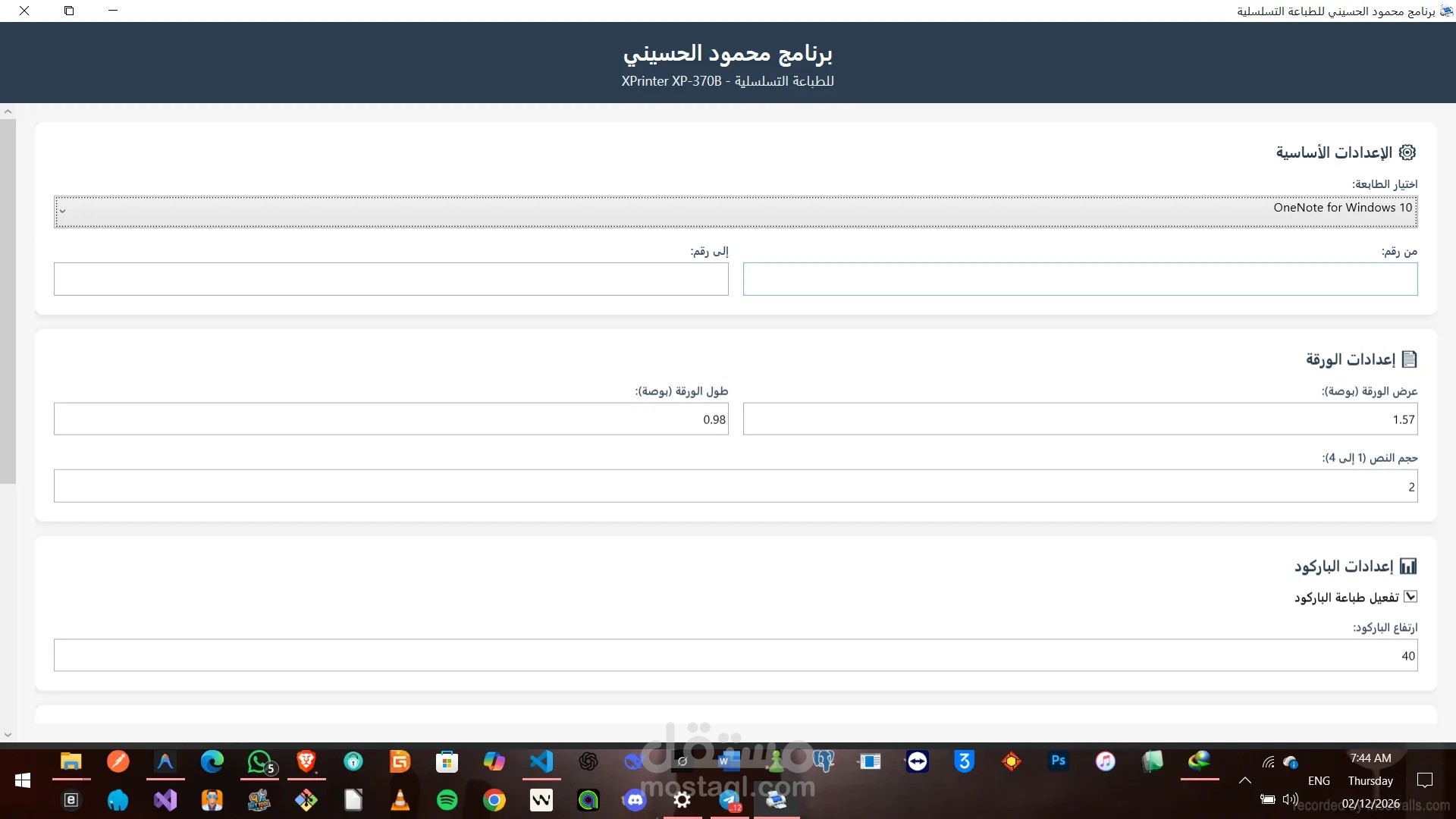This screenshot has height=819, width=1456.
Task: Open the printer app taskbar icon
Action: pos(776,800)
